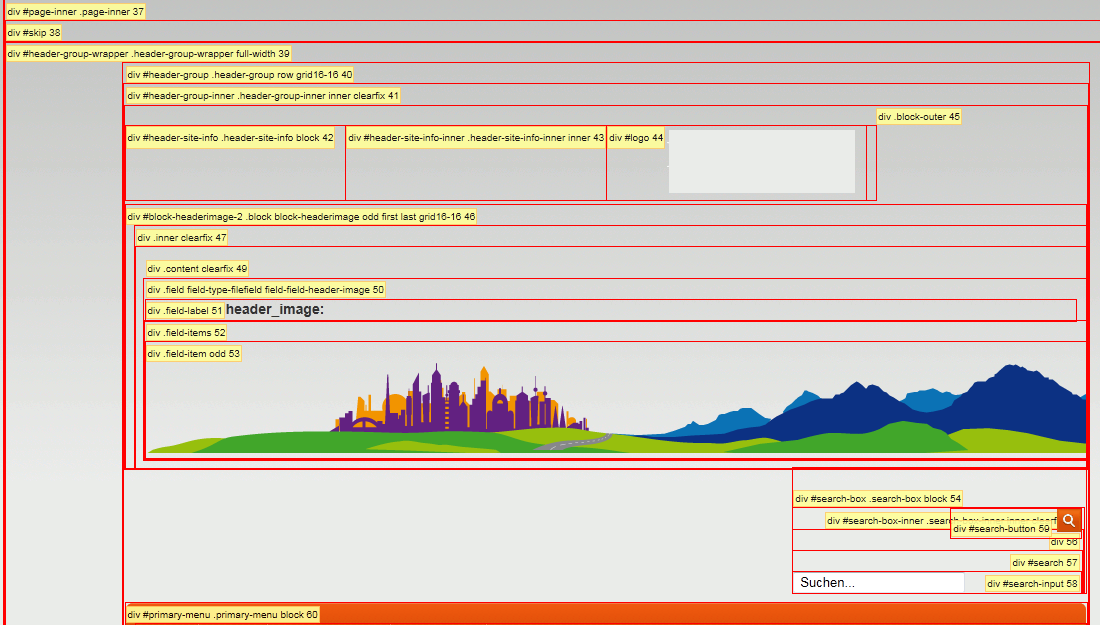
Task: Select the 'div #skip 38' label
Action: click(34, 33)
